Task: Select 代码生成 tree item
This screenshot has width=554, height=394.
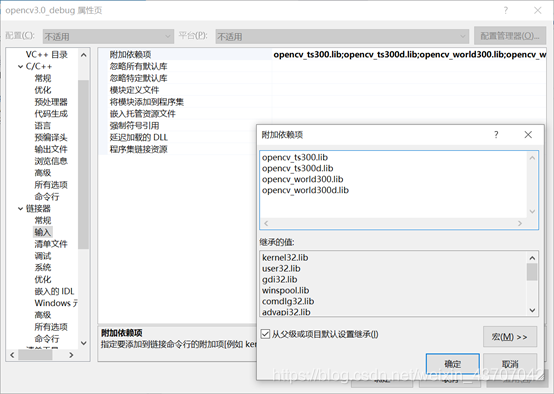Action: coord(51,114)
